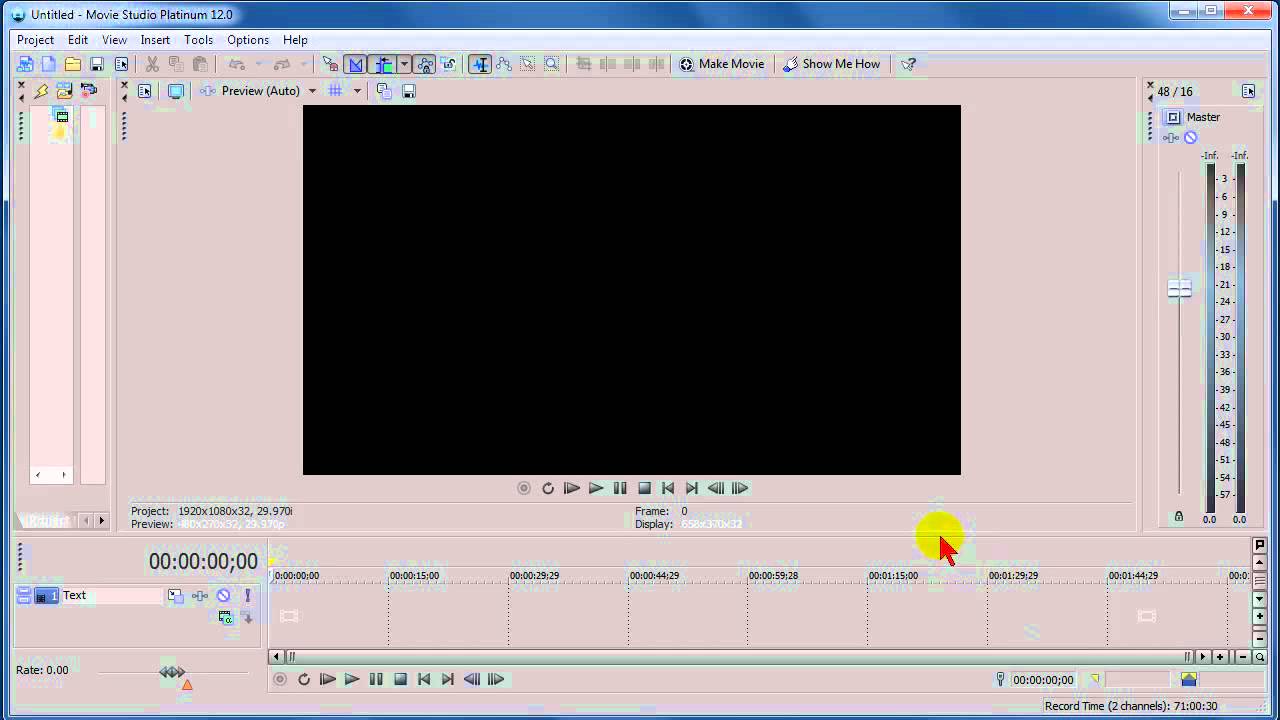The height and width of the screenshot is (720, 1280).
Task: Select the Envelope Edit tool icon
Action: pos(504,64)
